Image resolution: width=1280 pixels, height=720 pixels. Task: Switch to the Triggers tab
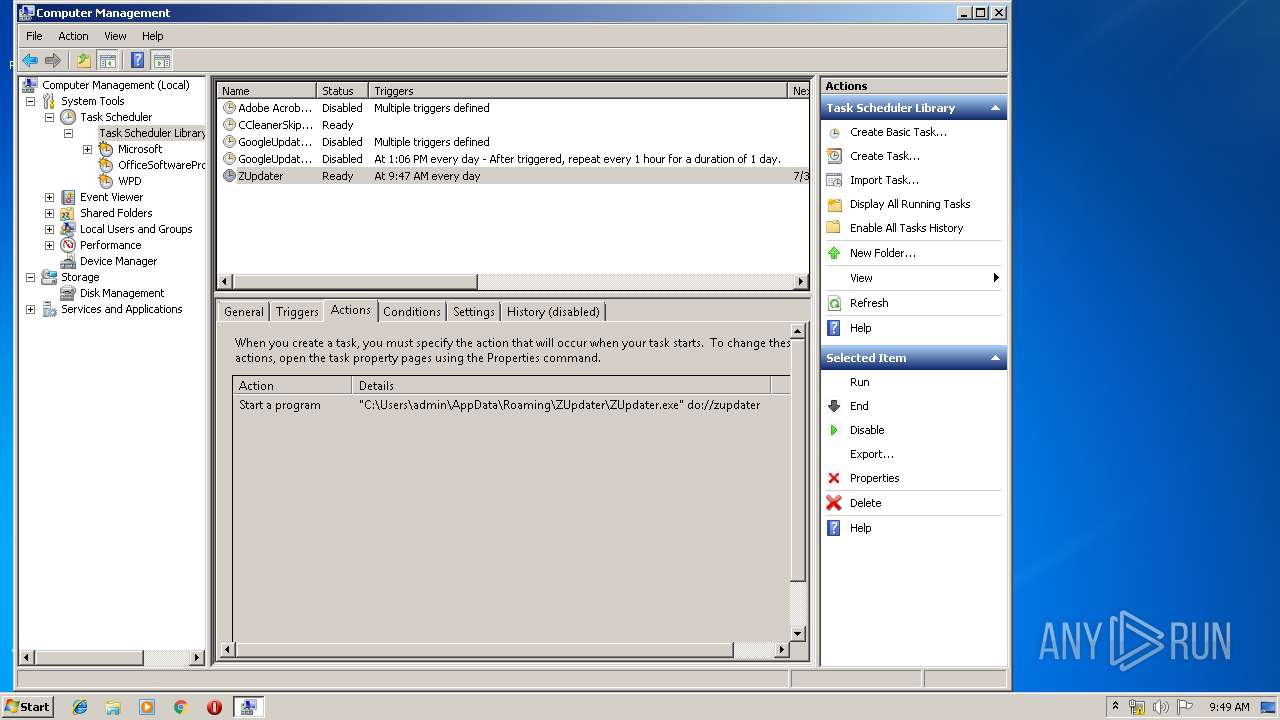pyautogui.click(x=297, y=312)
